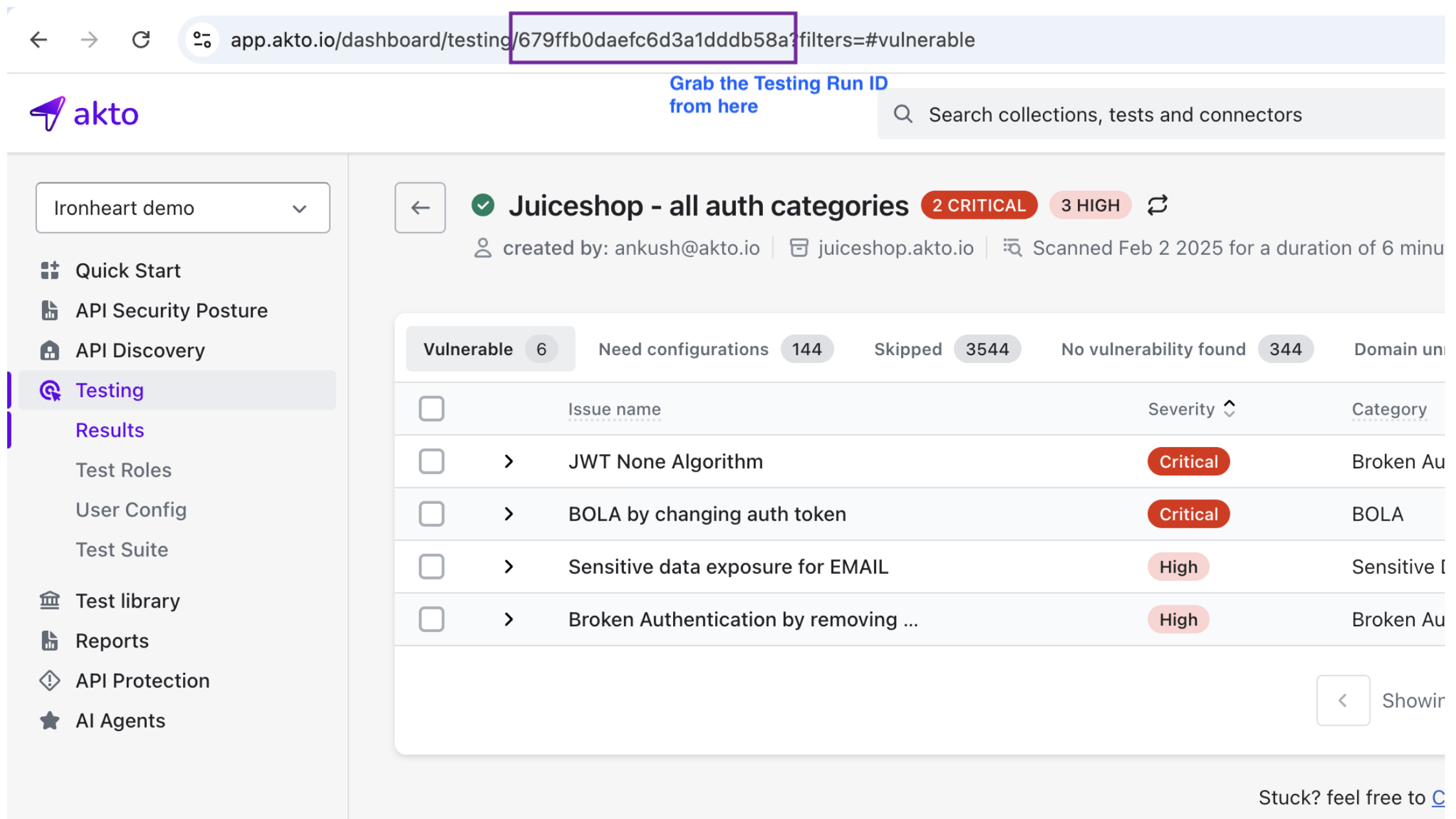
Task: Click the site information icon in address bar
Action: [x=202, y=40]
